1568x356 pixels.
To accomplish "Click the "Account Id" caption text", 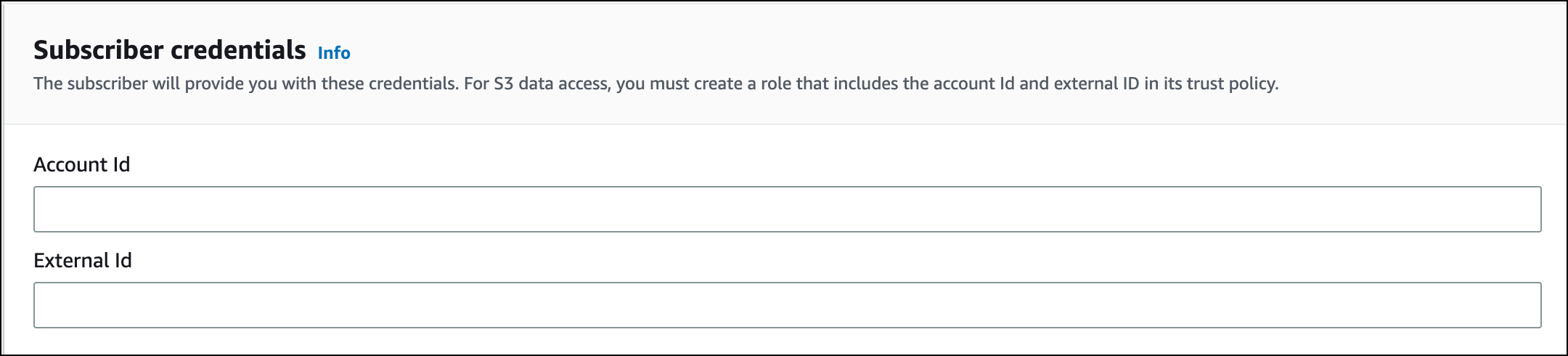I will point(82,165).
